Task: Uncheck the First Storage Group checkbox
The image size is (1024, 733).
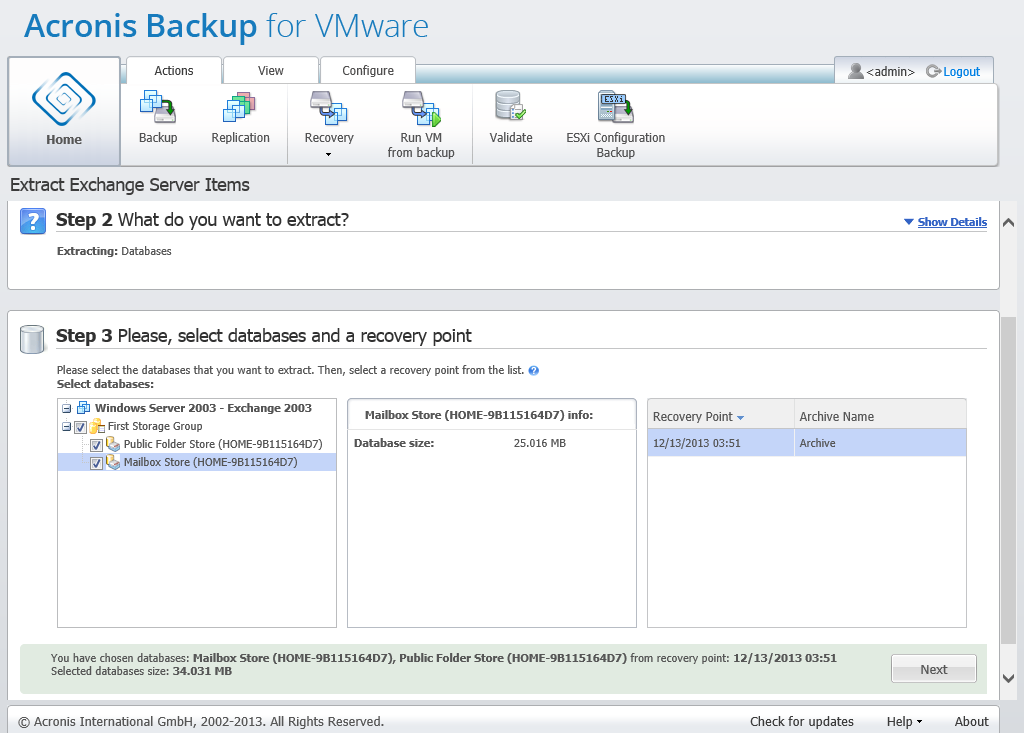Action: [x=81, y=427]
